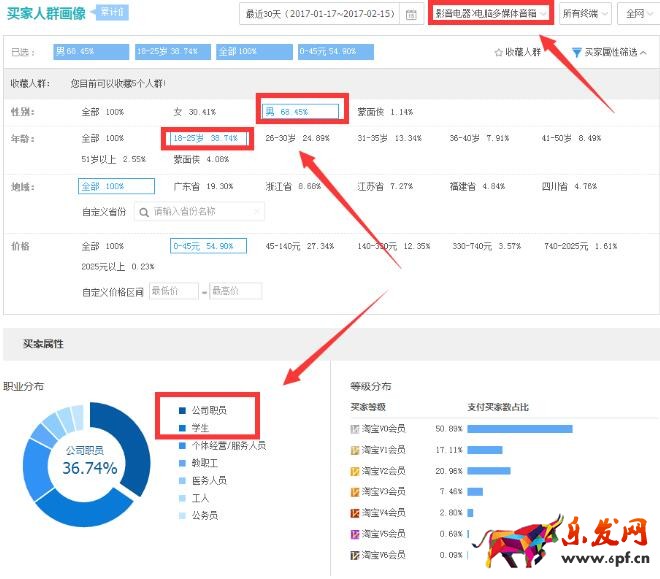Select 全部 100% in the 地域 row
This screenshot has width=660, height=579.
pos(116,186)
